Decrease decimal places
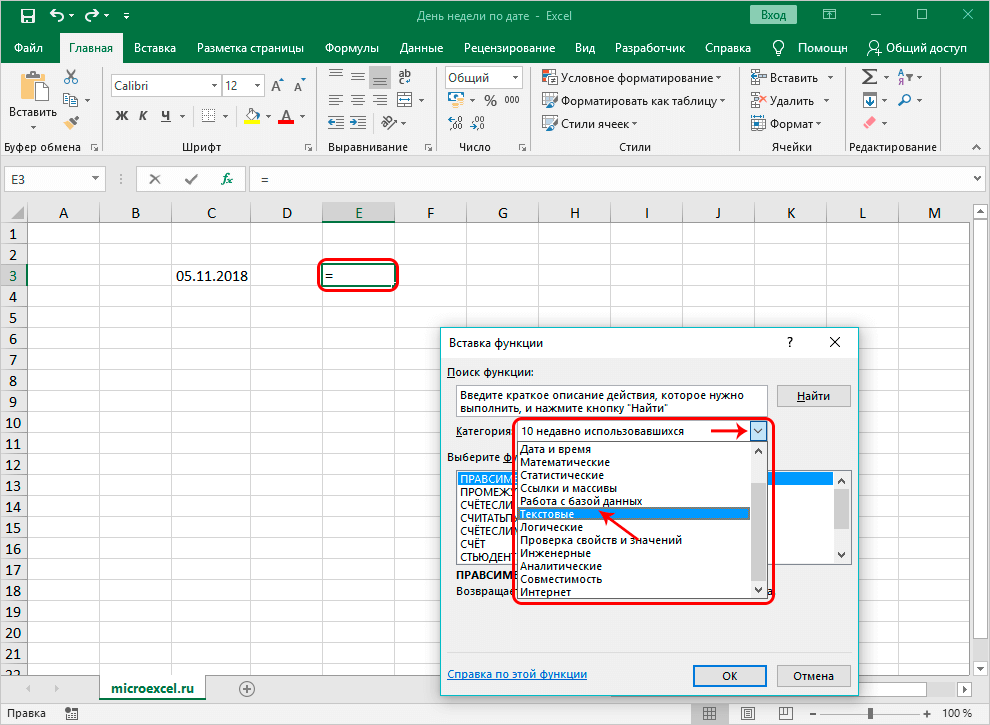Screen dimensions: 990x725 tap(478, 123)
